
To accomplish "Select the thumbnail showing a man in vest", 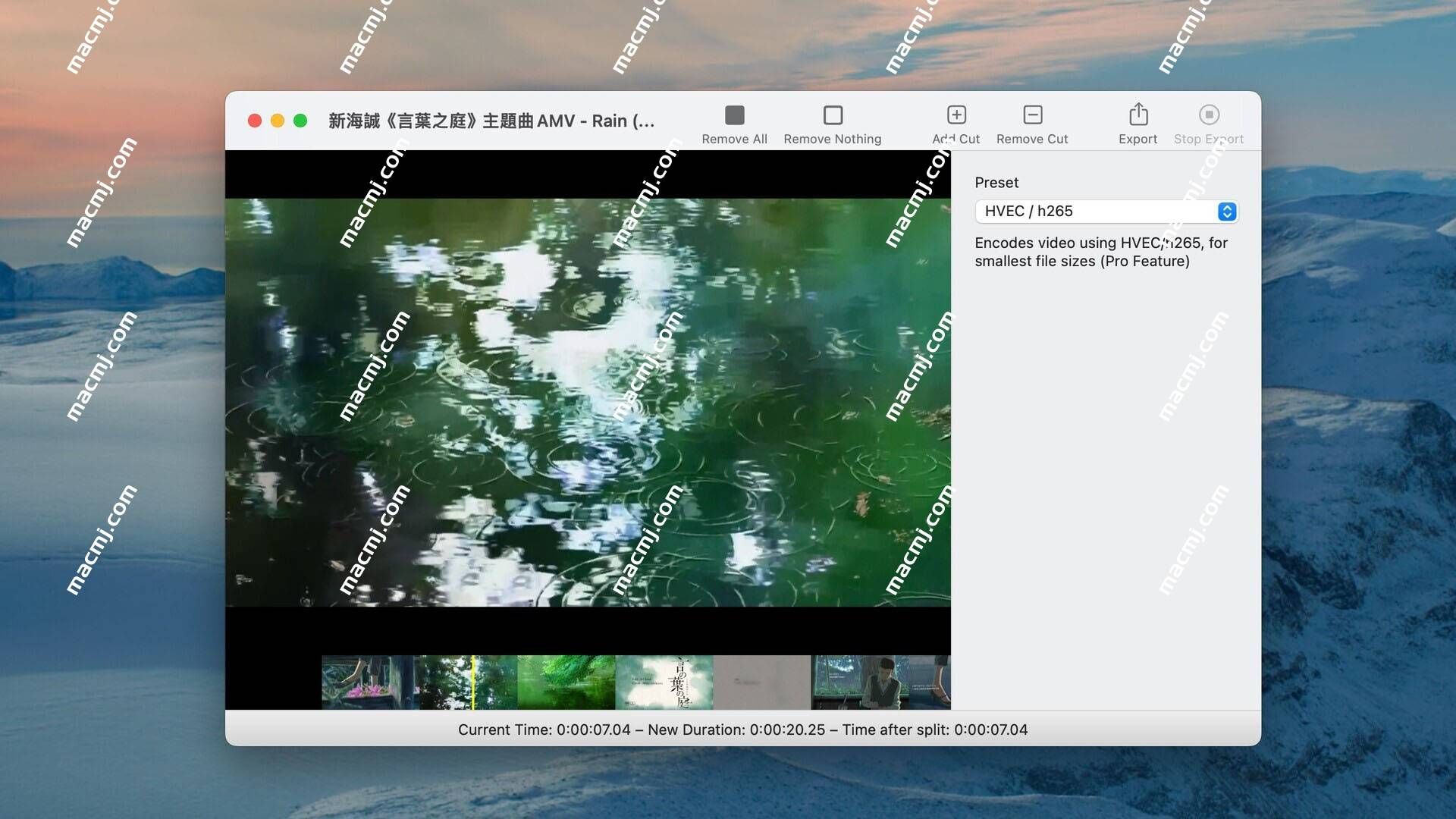I will tap(859, 682).
